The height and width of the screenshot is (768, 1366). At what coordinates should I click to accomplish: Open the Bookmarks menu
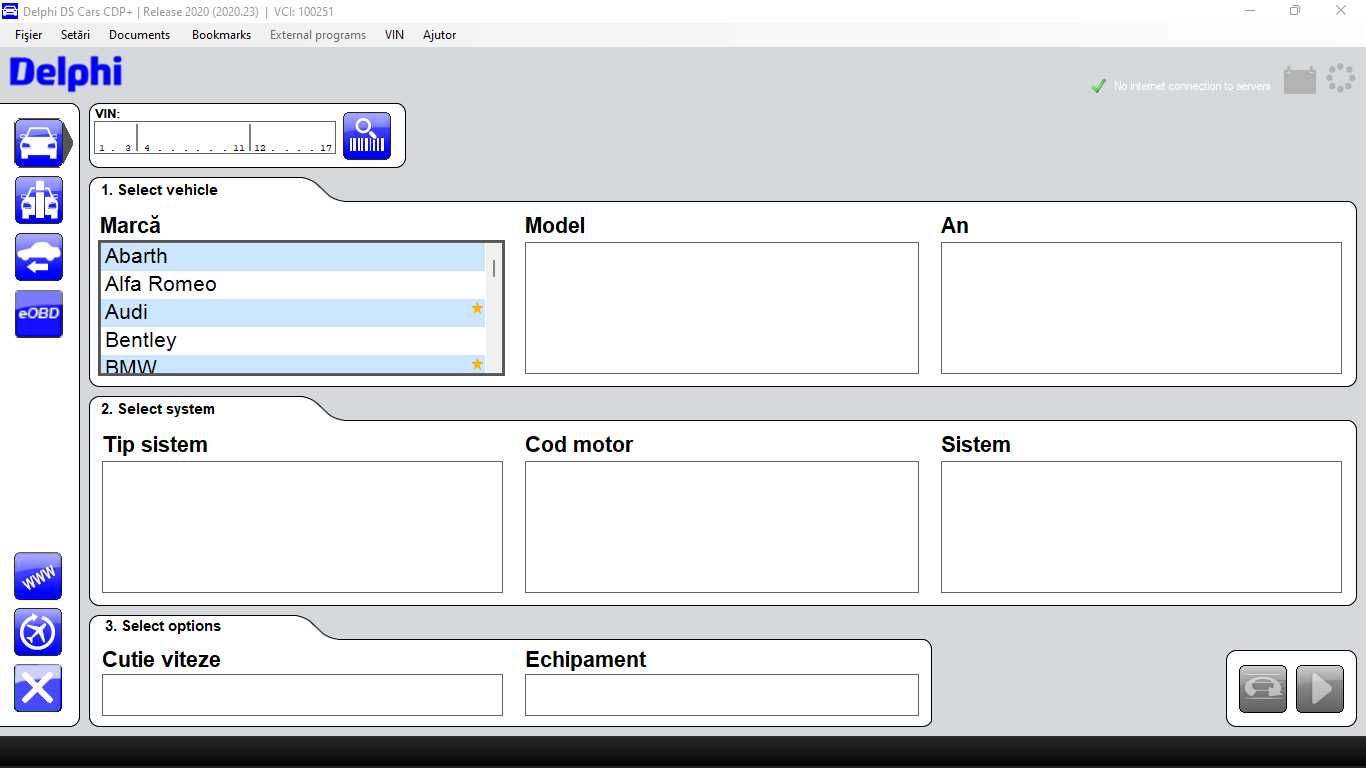[221, 35]
